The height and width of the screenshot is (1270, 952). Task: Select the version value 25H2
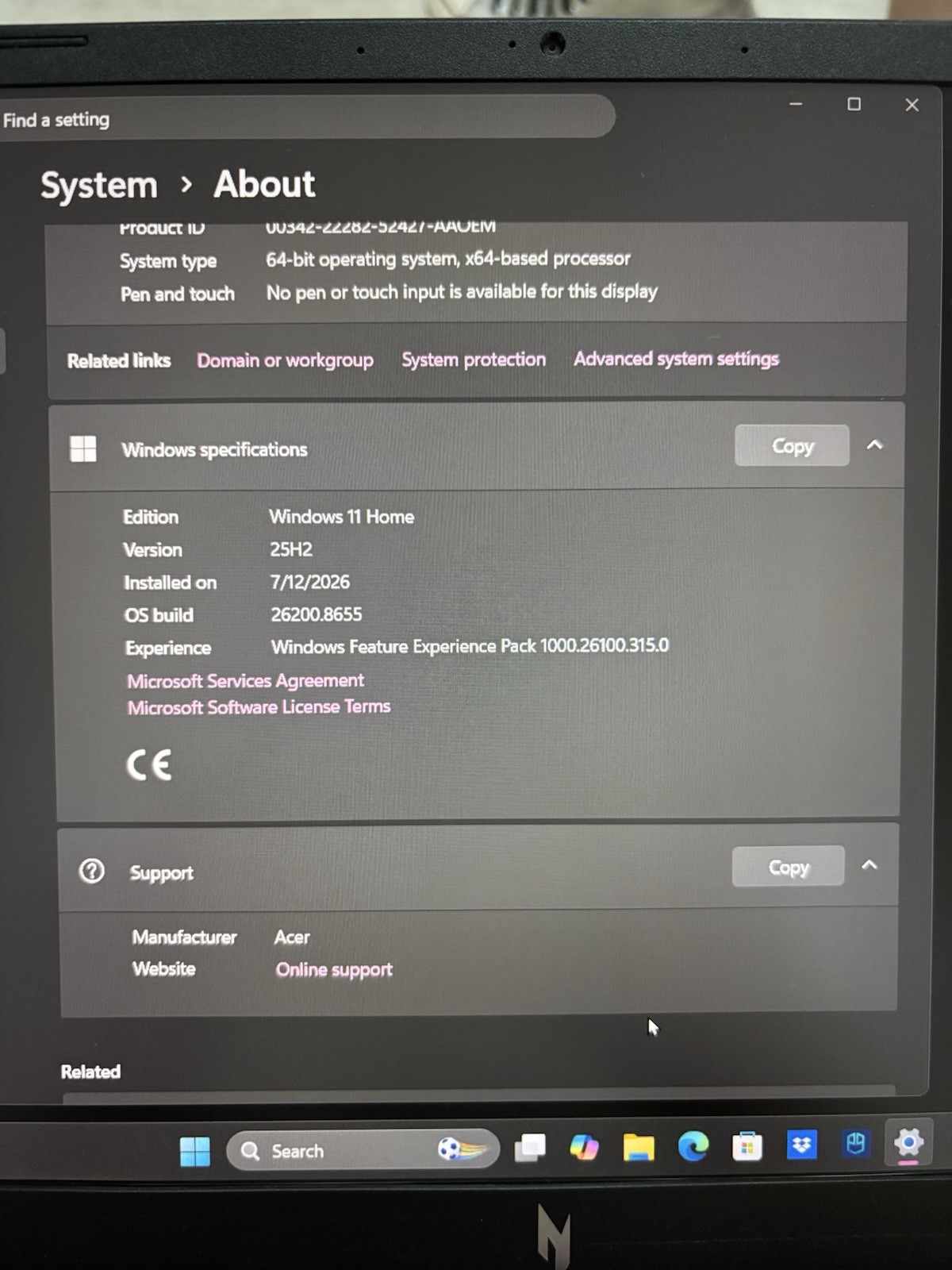click(x=291, y=549)
